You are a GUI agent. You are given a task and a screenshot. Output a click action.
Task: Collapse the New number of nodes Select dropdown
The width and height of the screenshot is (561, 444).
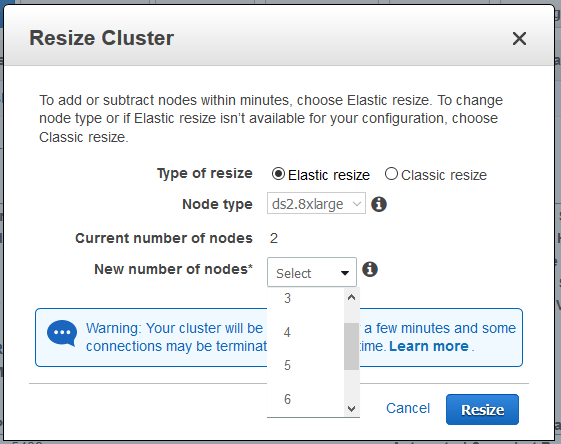[x=312, y=272]
